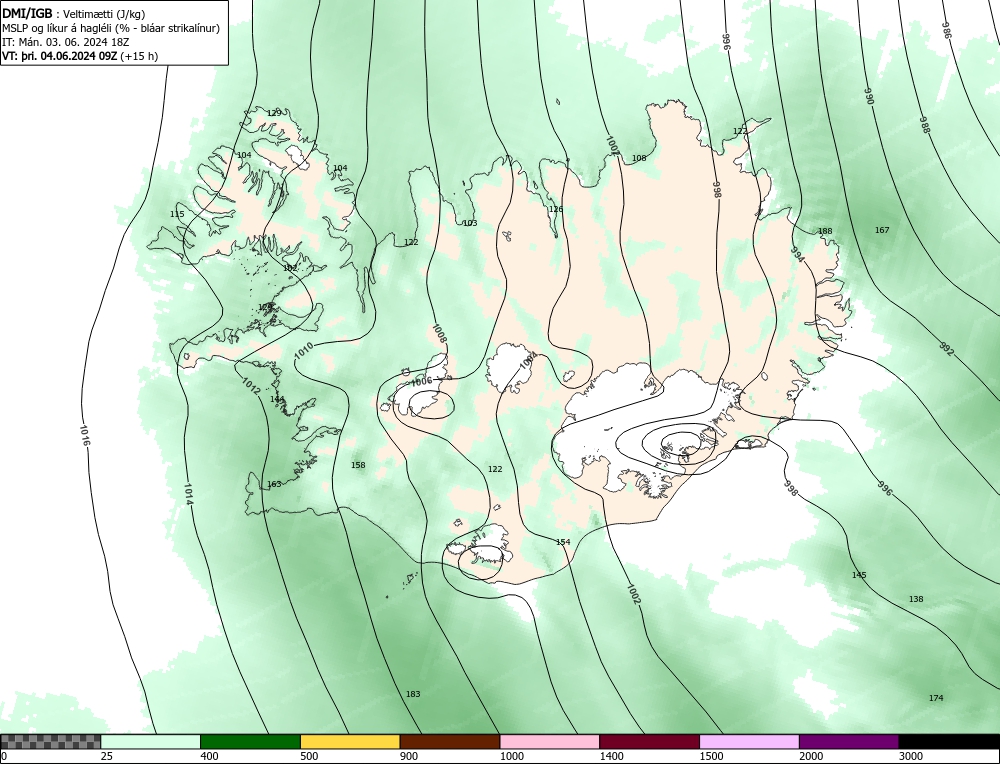Select the yellow 500–900 legend swatch

point(350,742)
